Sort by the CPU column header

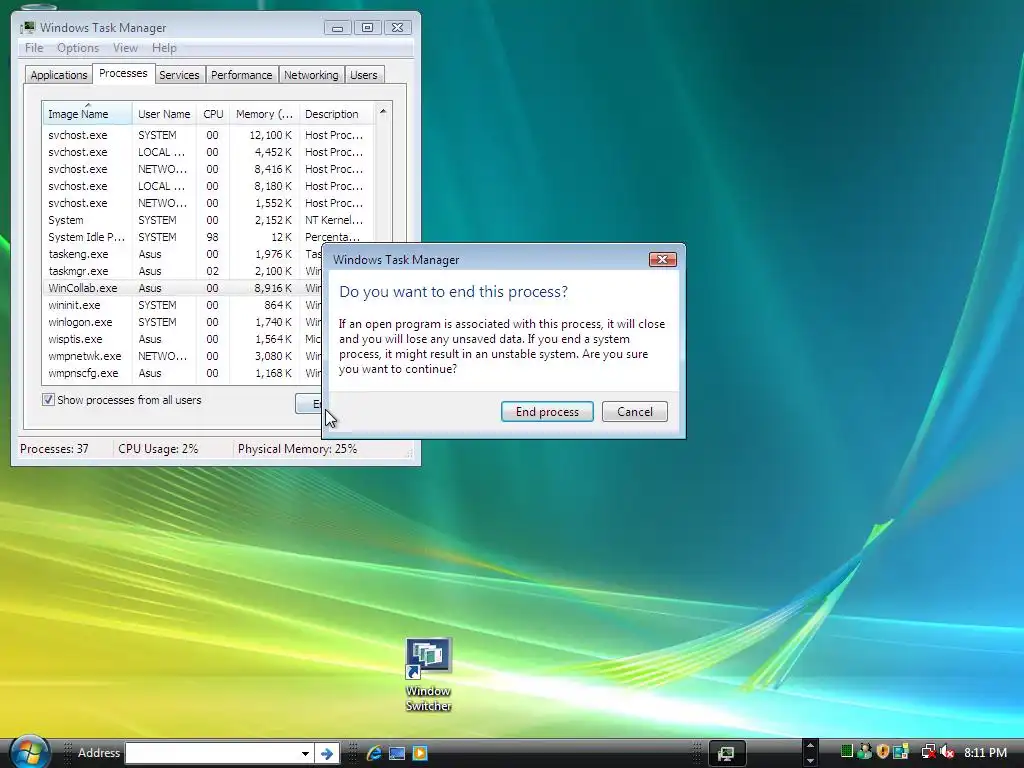(213, 114)
